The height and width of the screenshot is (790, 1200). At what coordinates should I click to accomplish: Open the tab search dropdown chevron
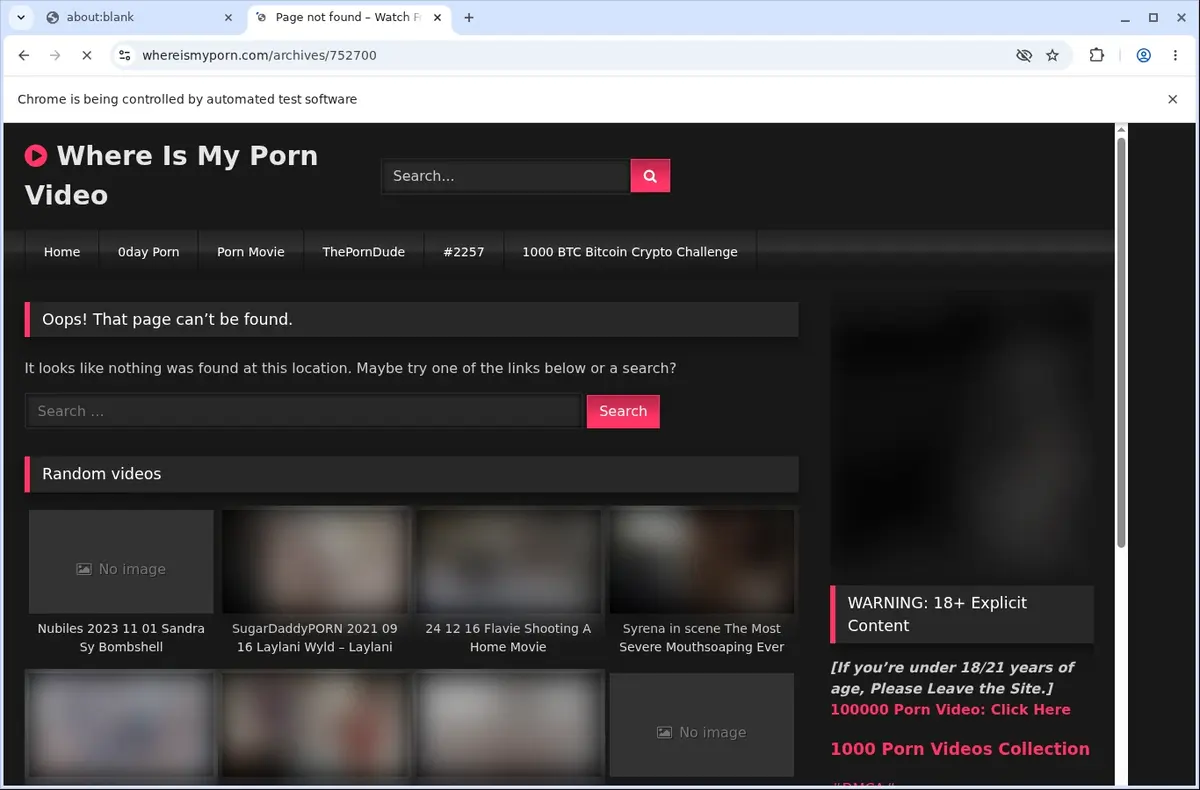[x=20, y=17]
